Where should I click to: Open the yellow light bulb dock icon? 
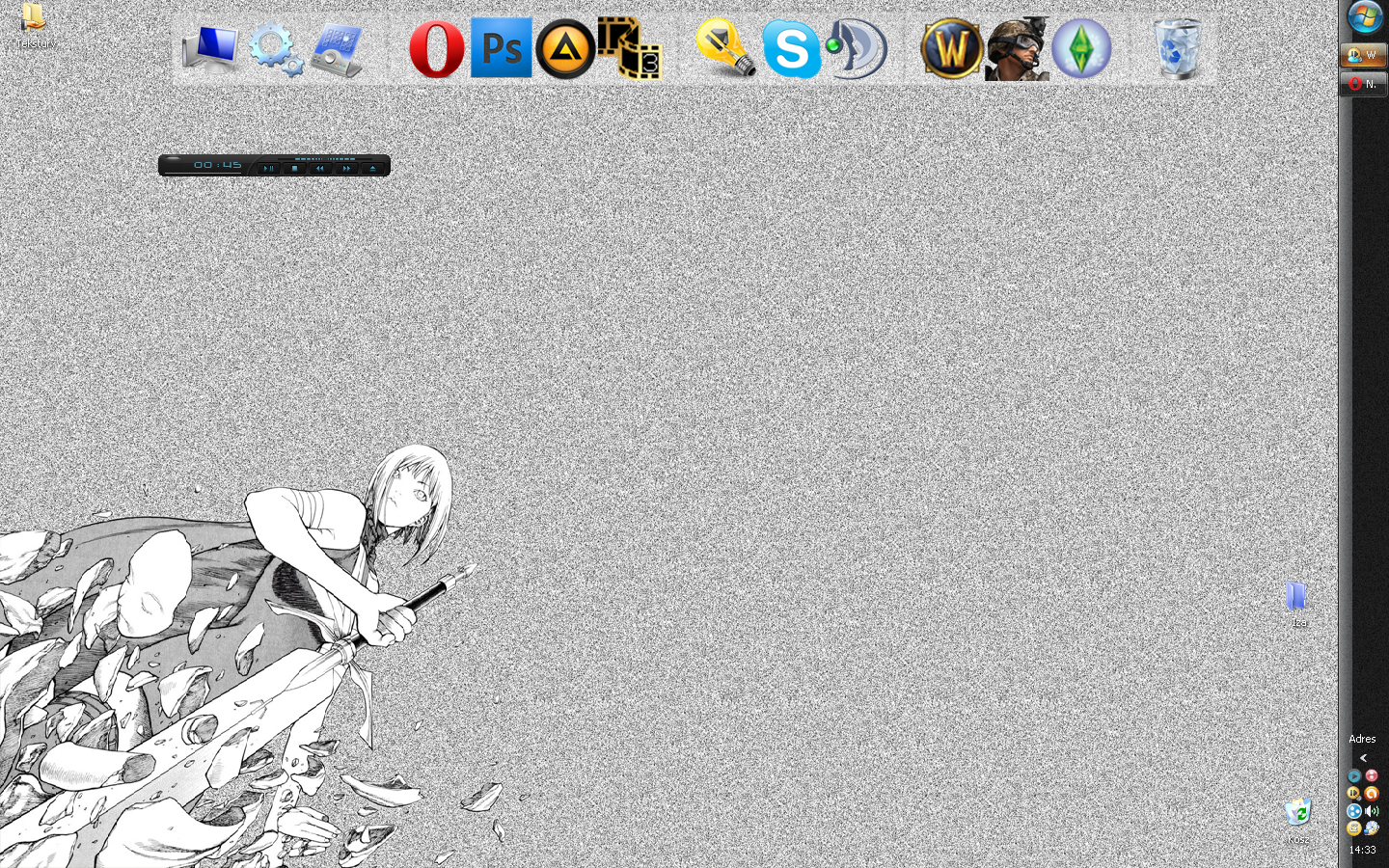[726, 47]
